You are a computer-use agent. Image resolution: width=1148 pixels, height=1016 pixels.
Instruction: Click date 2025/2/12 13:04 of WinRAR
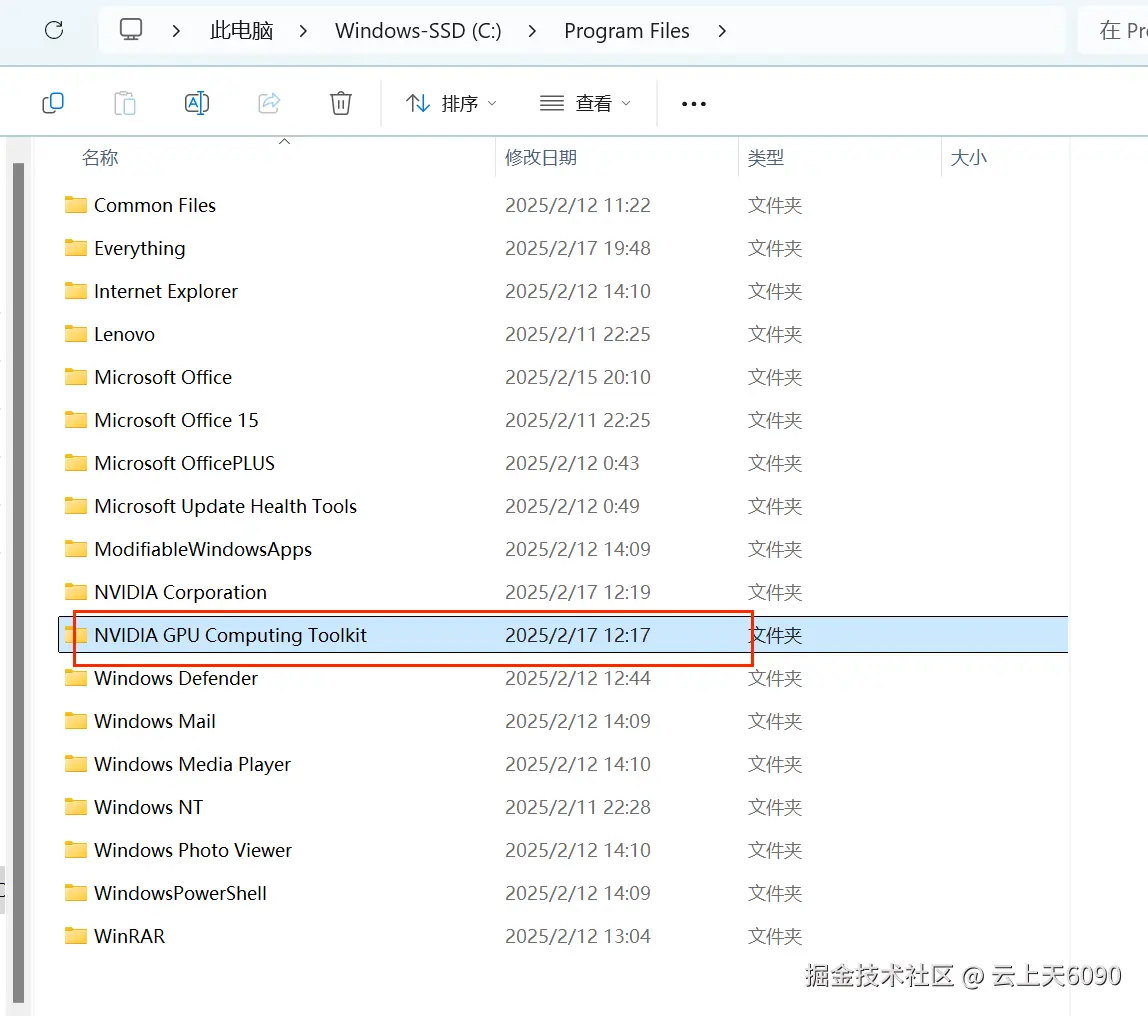point(578,936)
